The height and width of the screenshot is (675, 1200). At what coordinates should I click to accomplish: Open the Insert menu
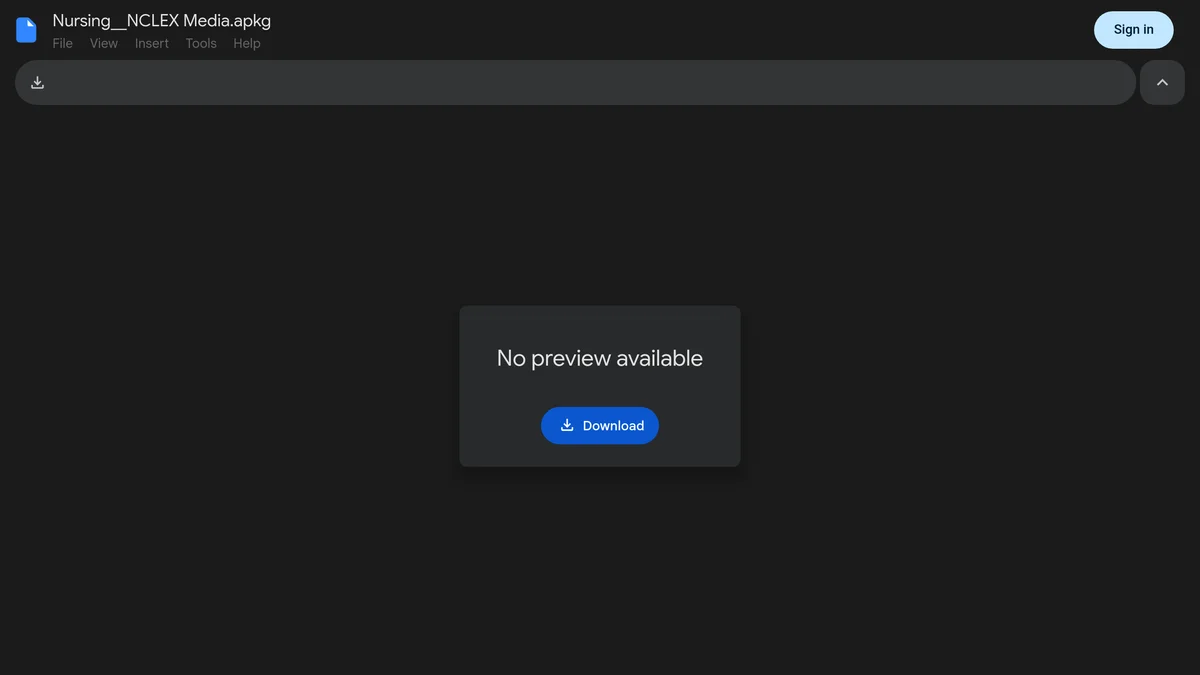pos(152,43)
